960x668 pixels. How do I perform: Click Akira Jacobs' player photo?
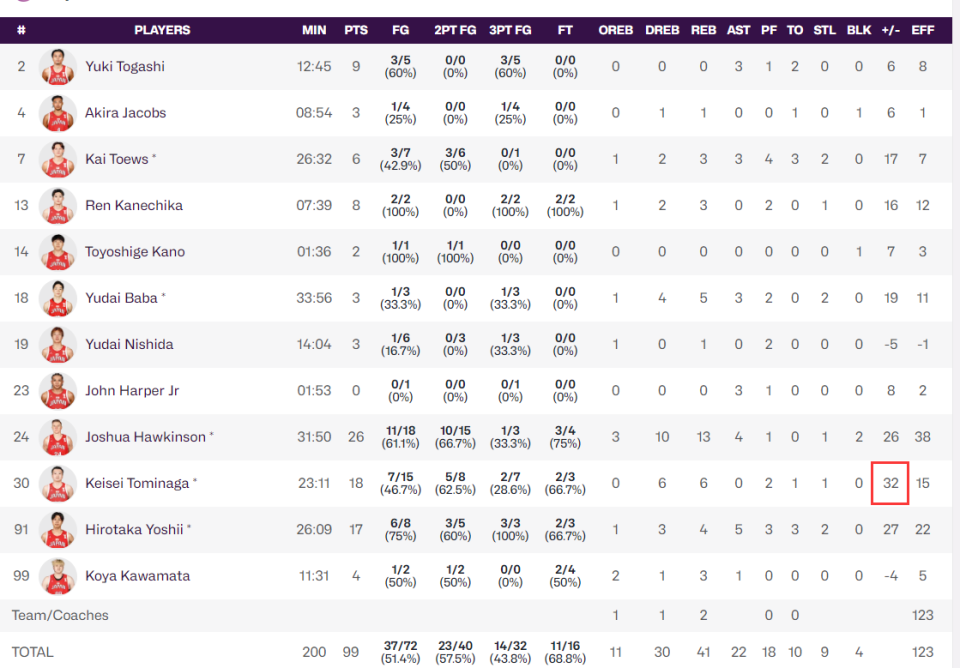point(58,113)
